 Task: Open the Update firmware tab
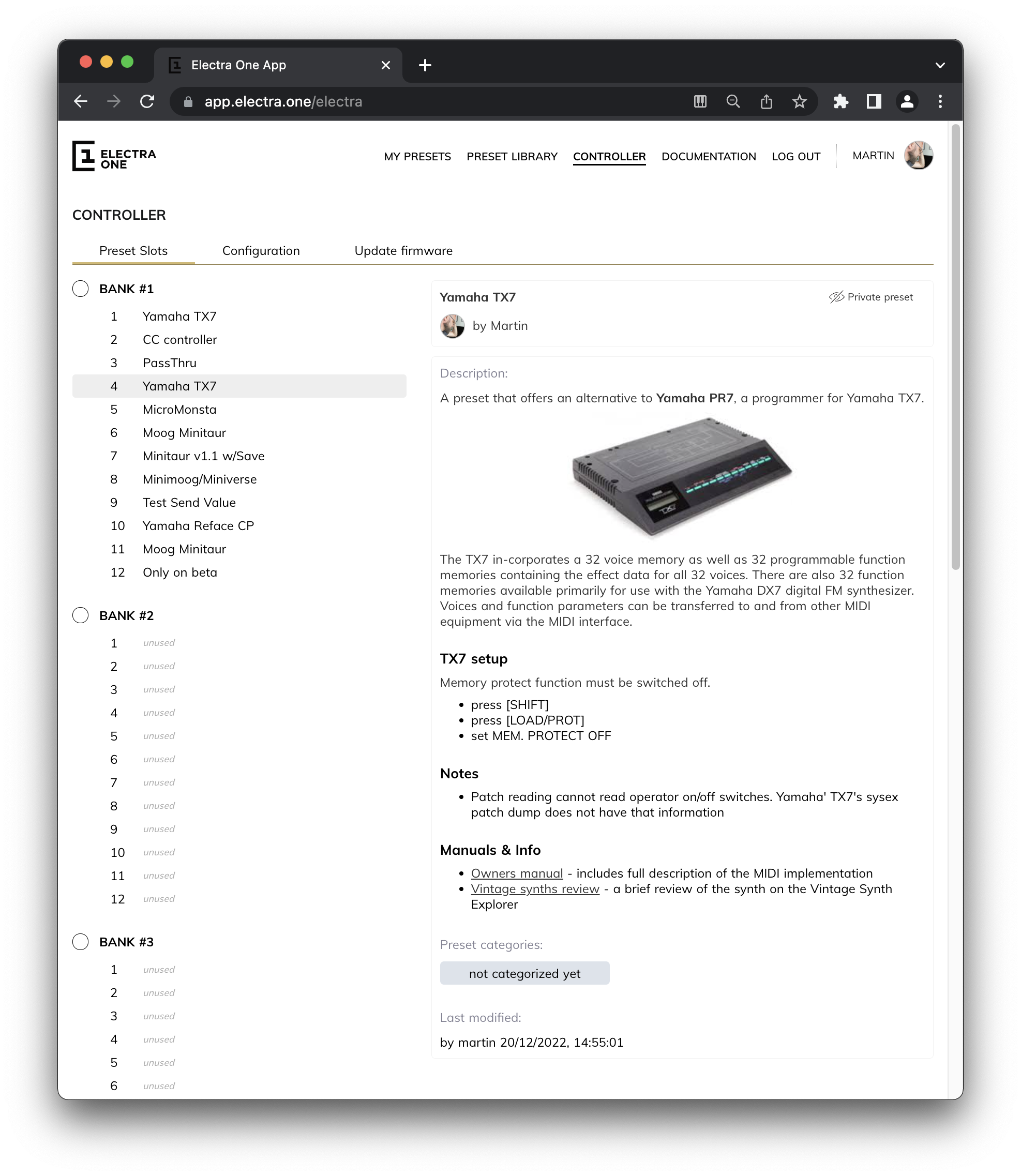point(403,251)
